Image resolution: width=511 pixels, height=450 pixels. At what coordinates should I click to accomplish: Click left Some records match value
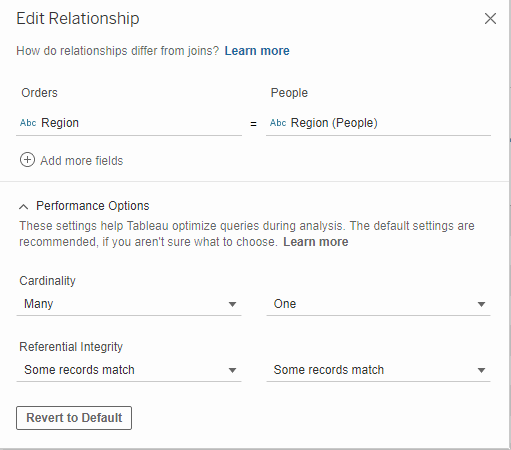79,370
